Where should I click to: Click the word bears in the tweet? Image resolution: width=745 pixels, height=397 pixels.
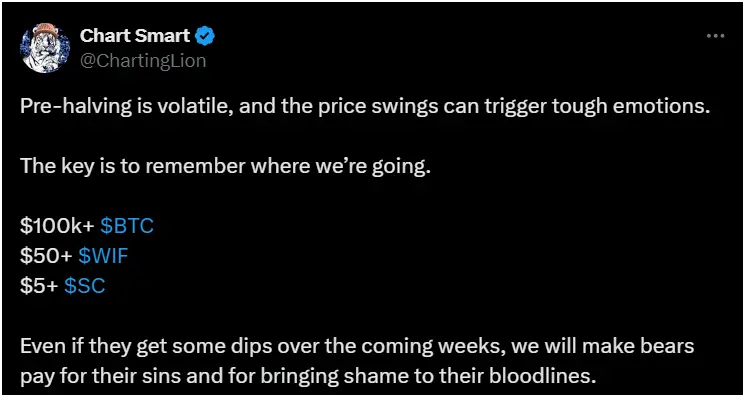pos(669,347)
